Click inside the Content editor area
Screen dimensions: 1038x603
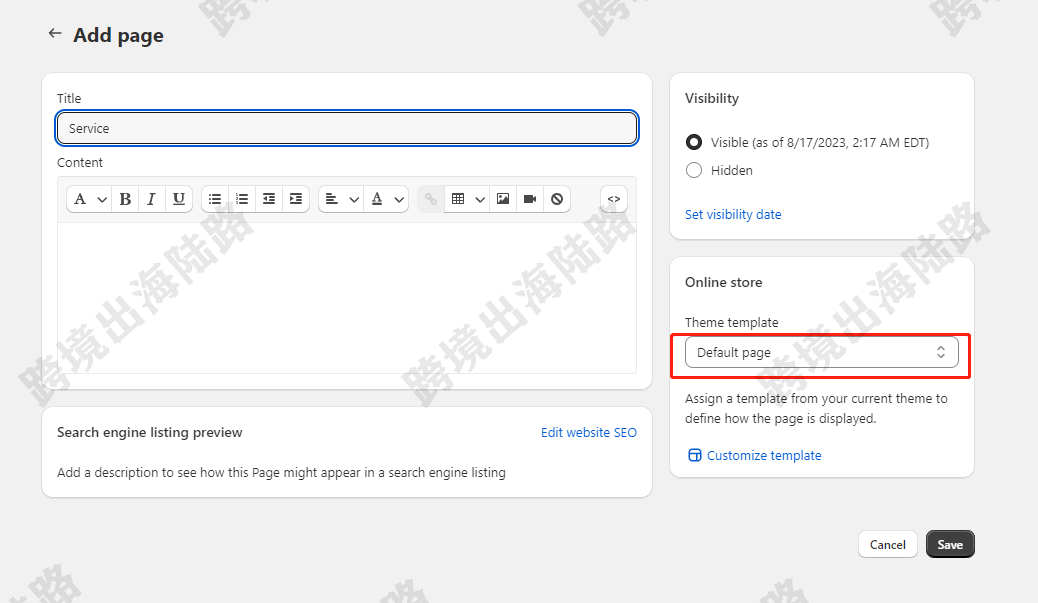point(347,298)
